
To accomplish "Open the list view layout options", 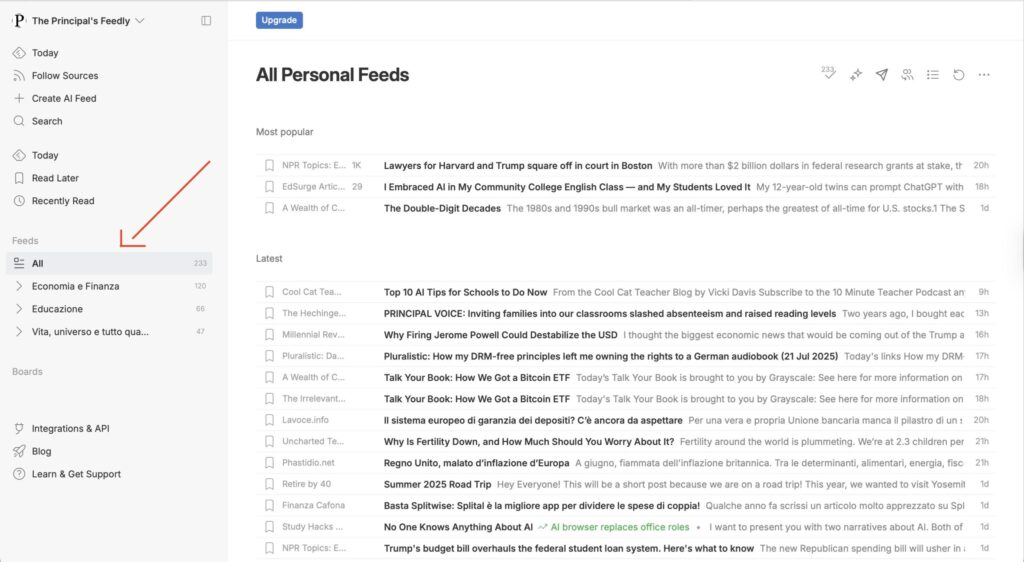I will (933, 75).
